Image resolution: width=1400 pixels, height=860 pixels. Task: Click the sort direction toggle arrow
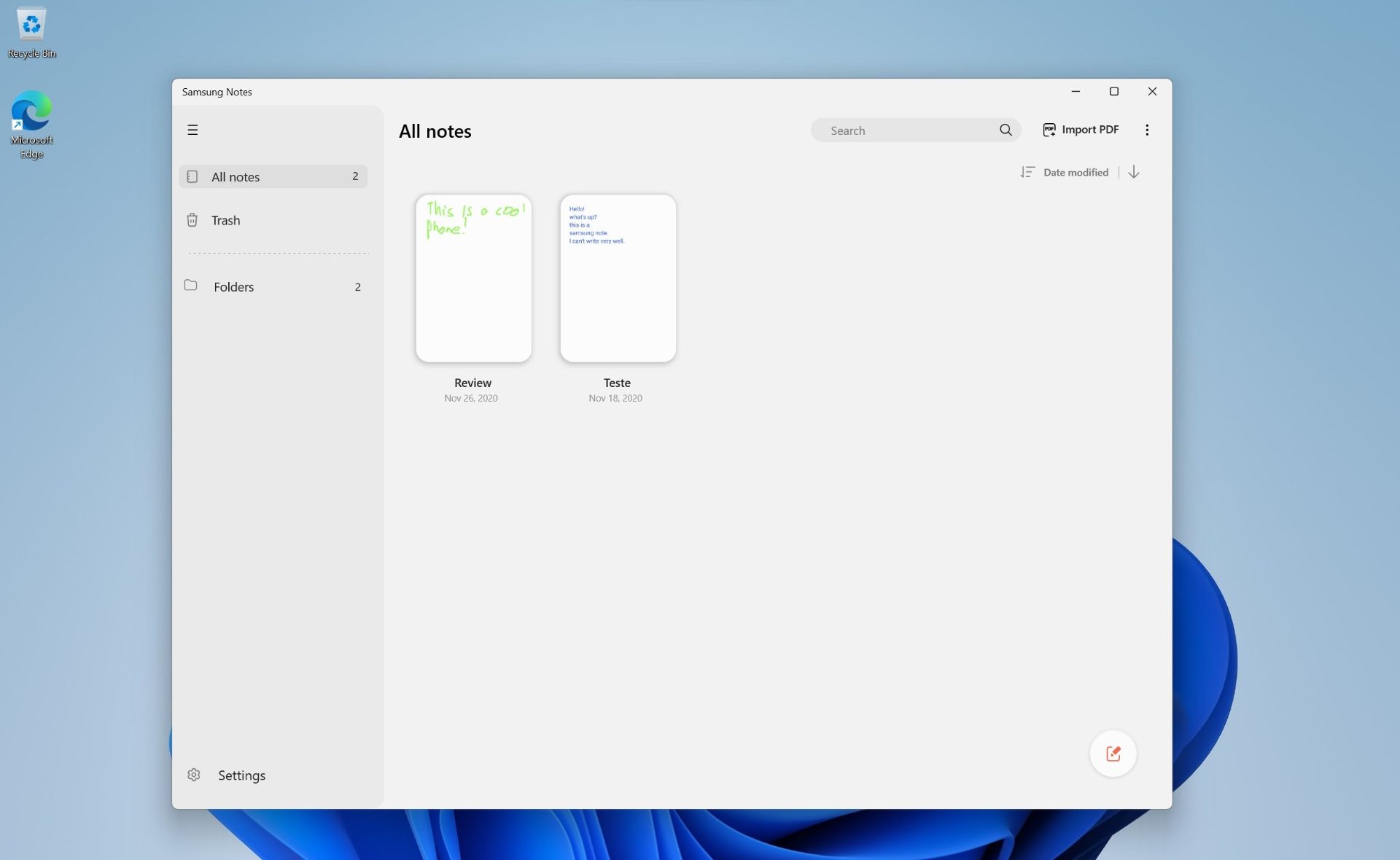(x=1133, y=172)
